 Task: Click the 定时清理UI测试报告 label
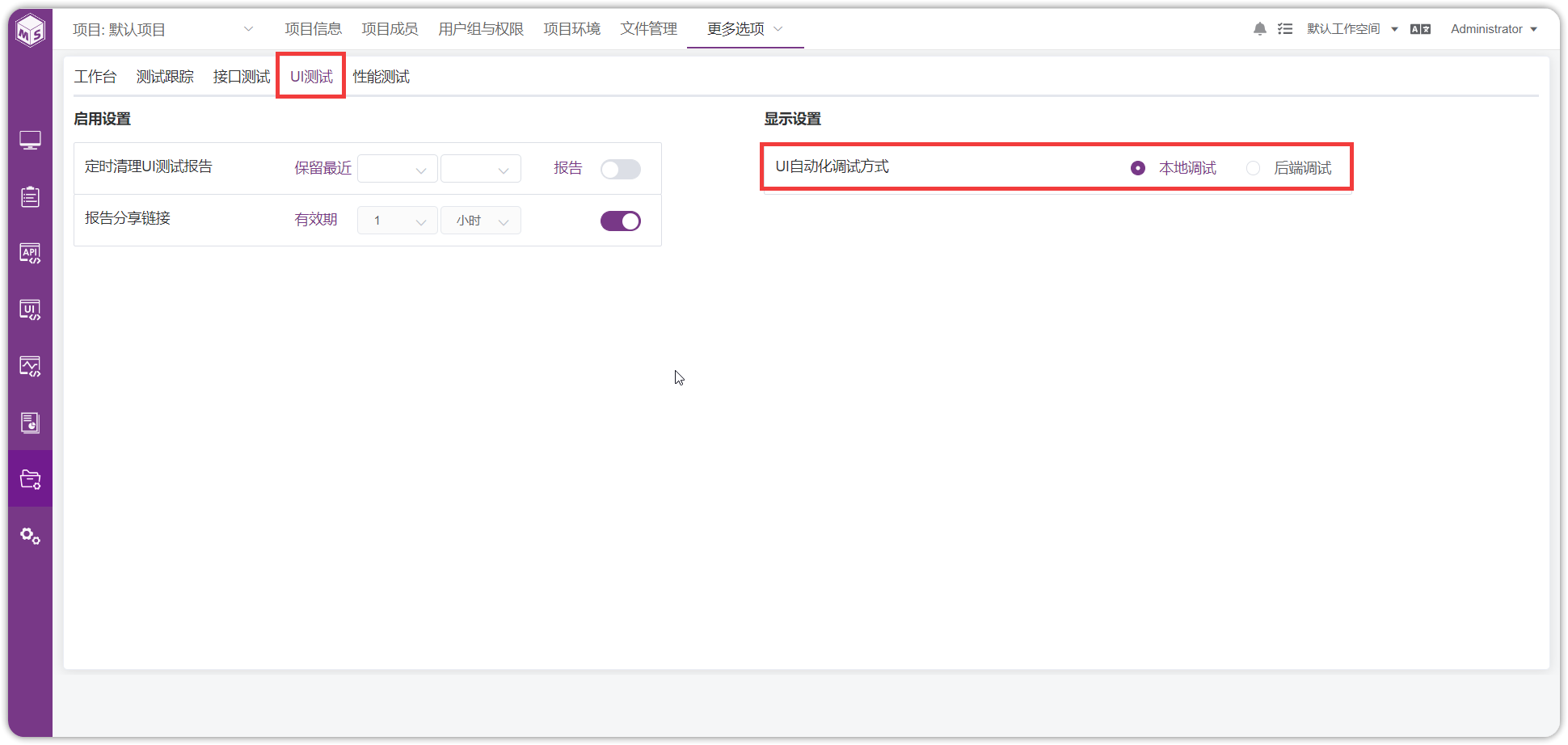pyautogui.click(x=149, y=166)
